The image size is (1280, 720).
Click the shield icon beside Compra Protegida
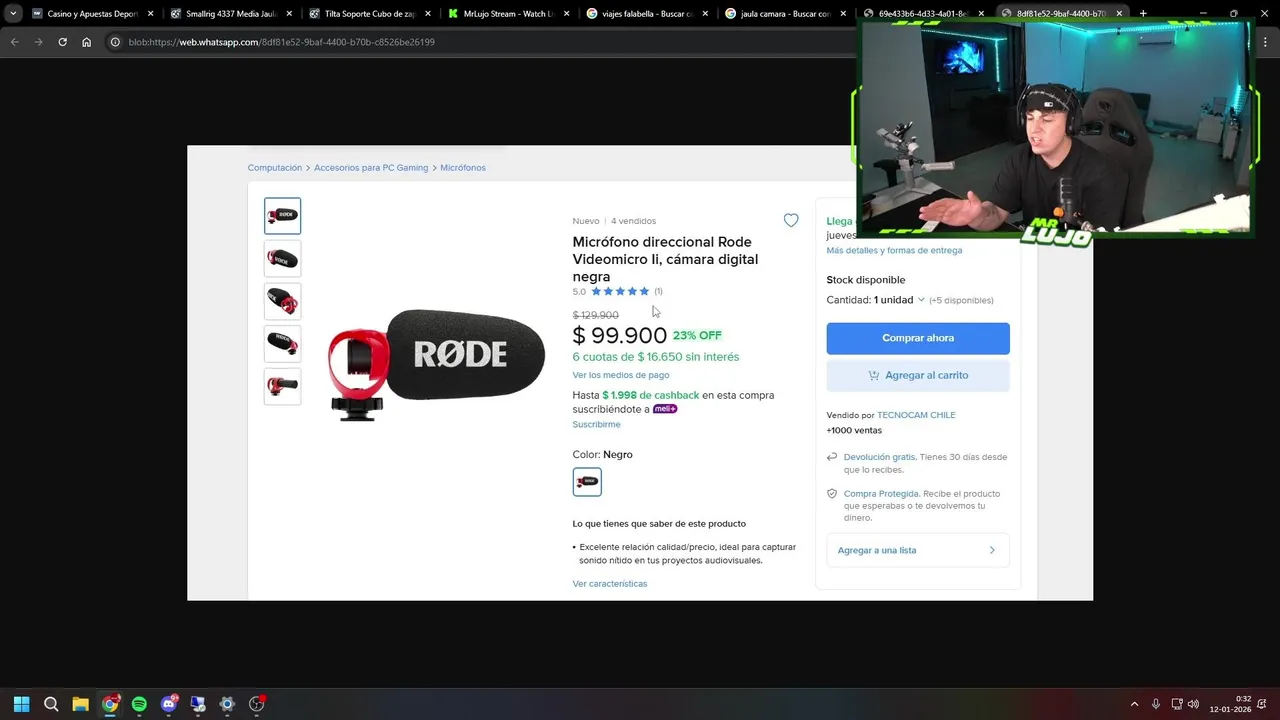point(832,494)
